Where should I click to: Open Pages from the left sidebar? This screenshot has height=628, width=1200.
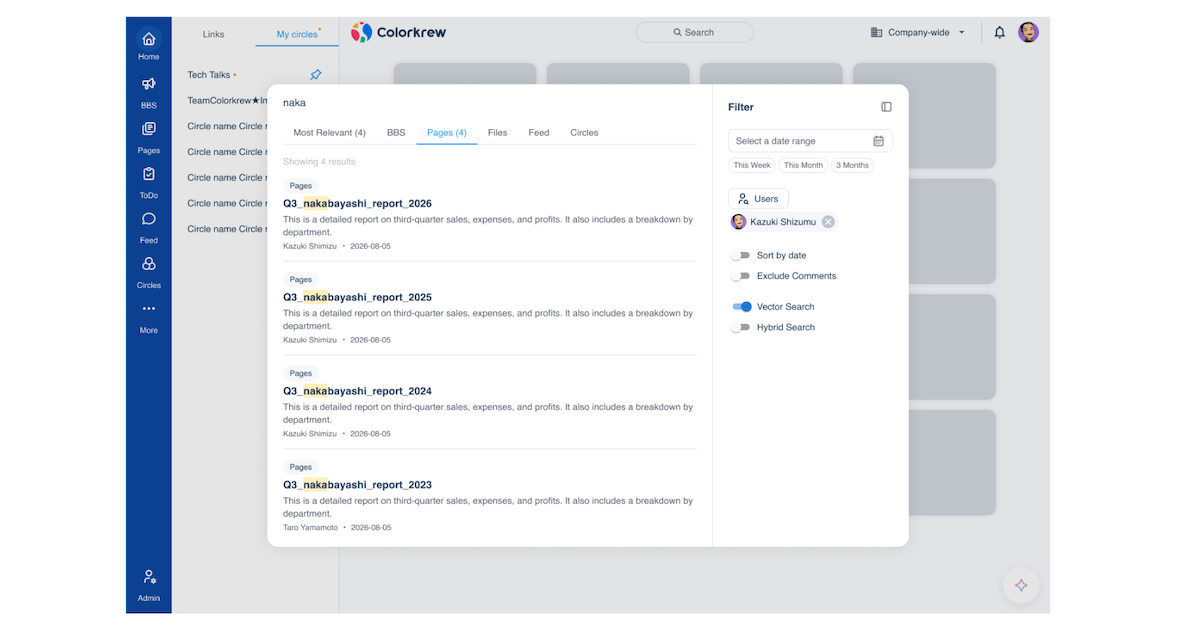(x=148, y=135)
